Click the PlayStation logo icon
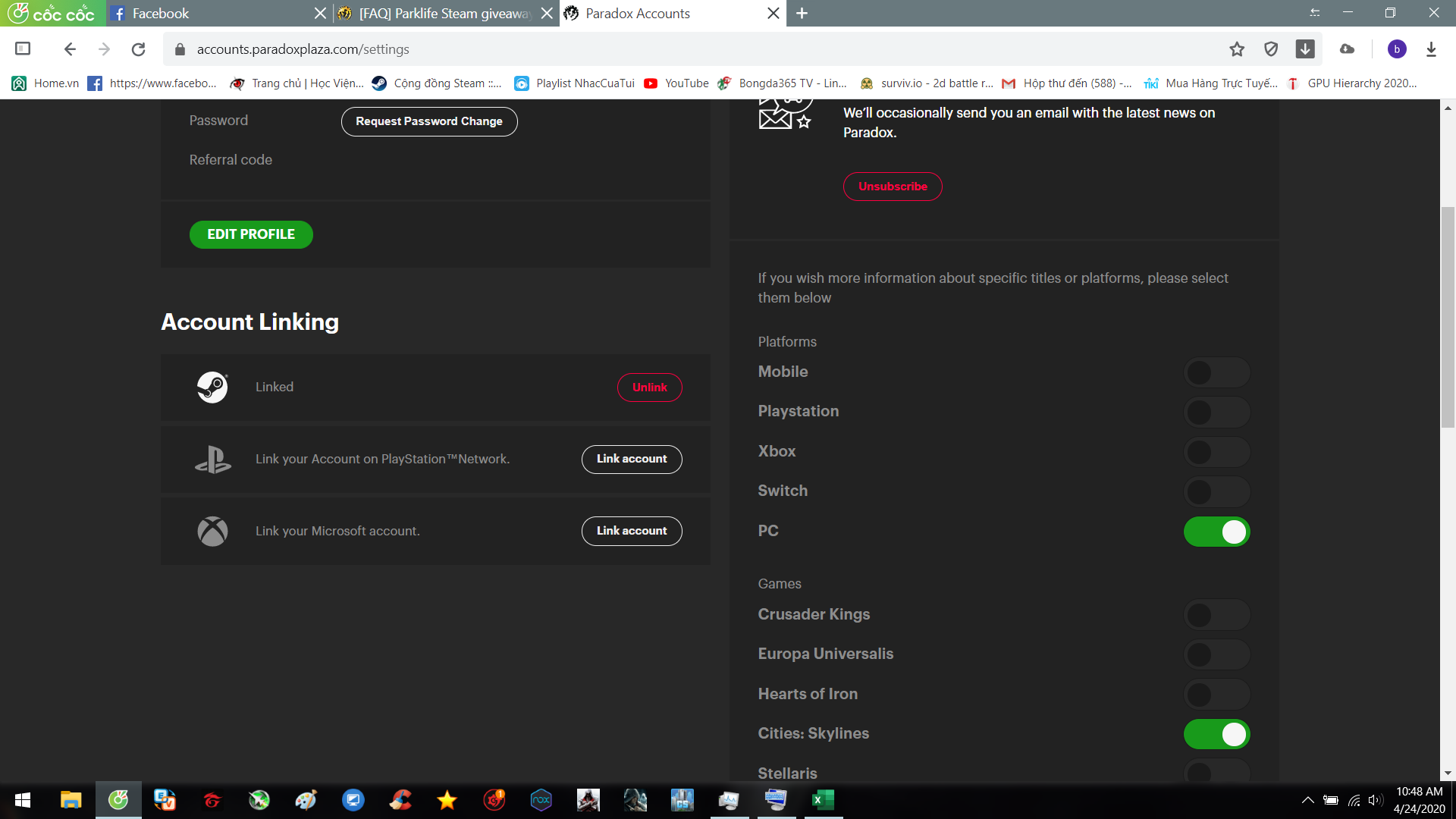The image size is (1456, 819). pos(212,460)
